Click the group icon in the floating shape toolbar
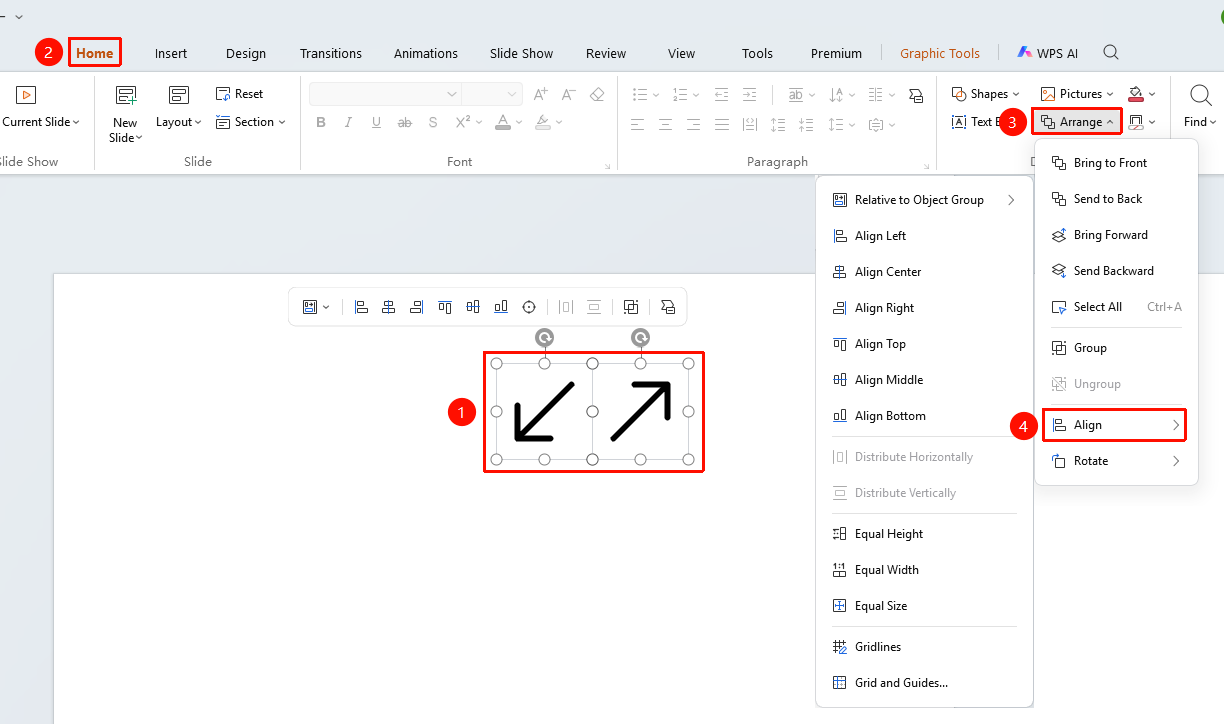This screenshot has height=724, width=1224. [x=631, y=307]
